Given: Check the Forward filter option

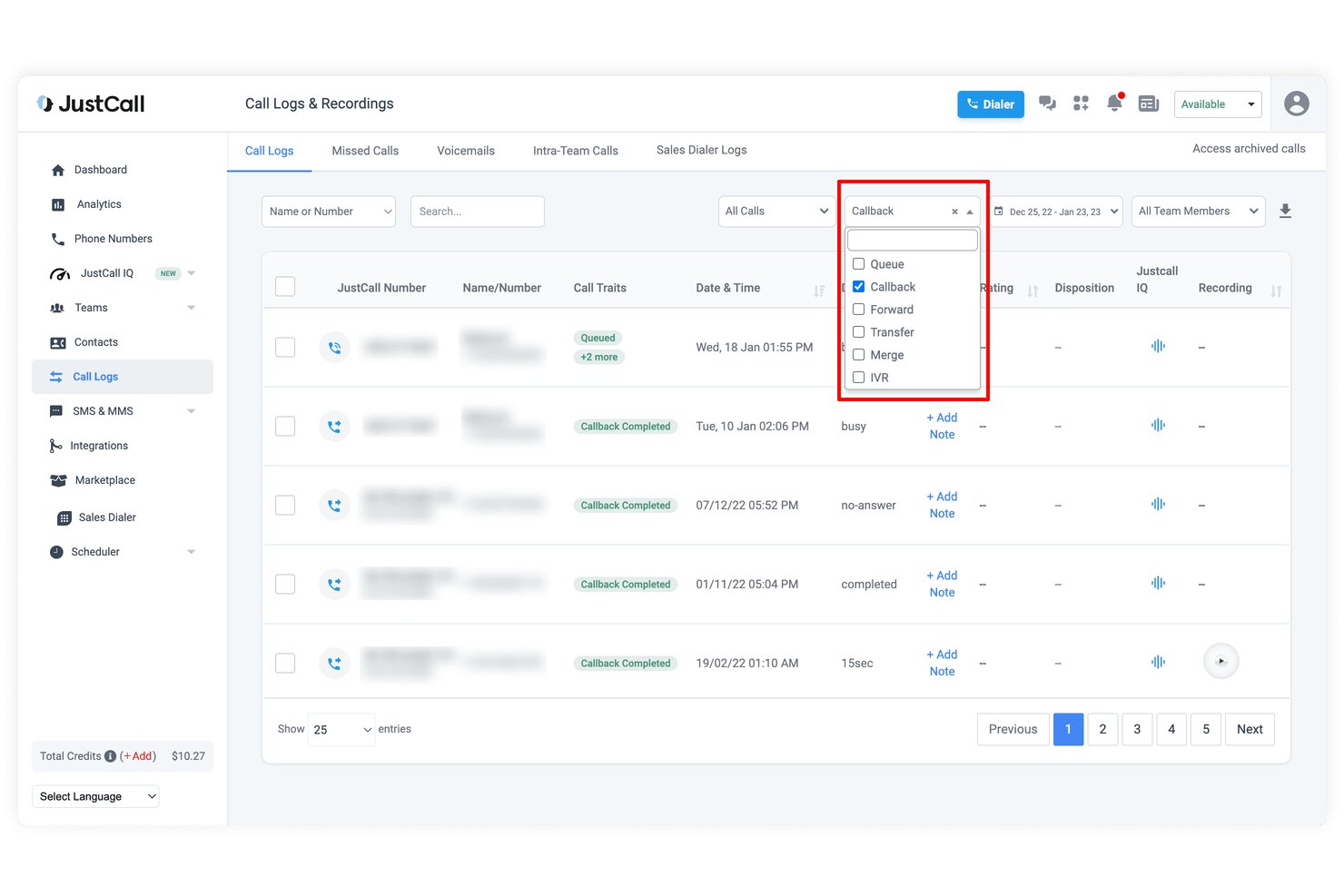Looking at the screenshot, I should [x=858, y=310].
